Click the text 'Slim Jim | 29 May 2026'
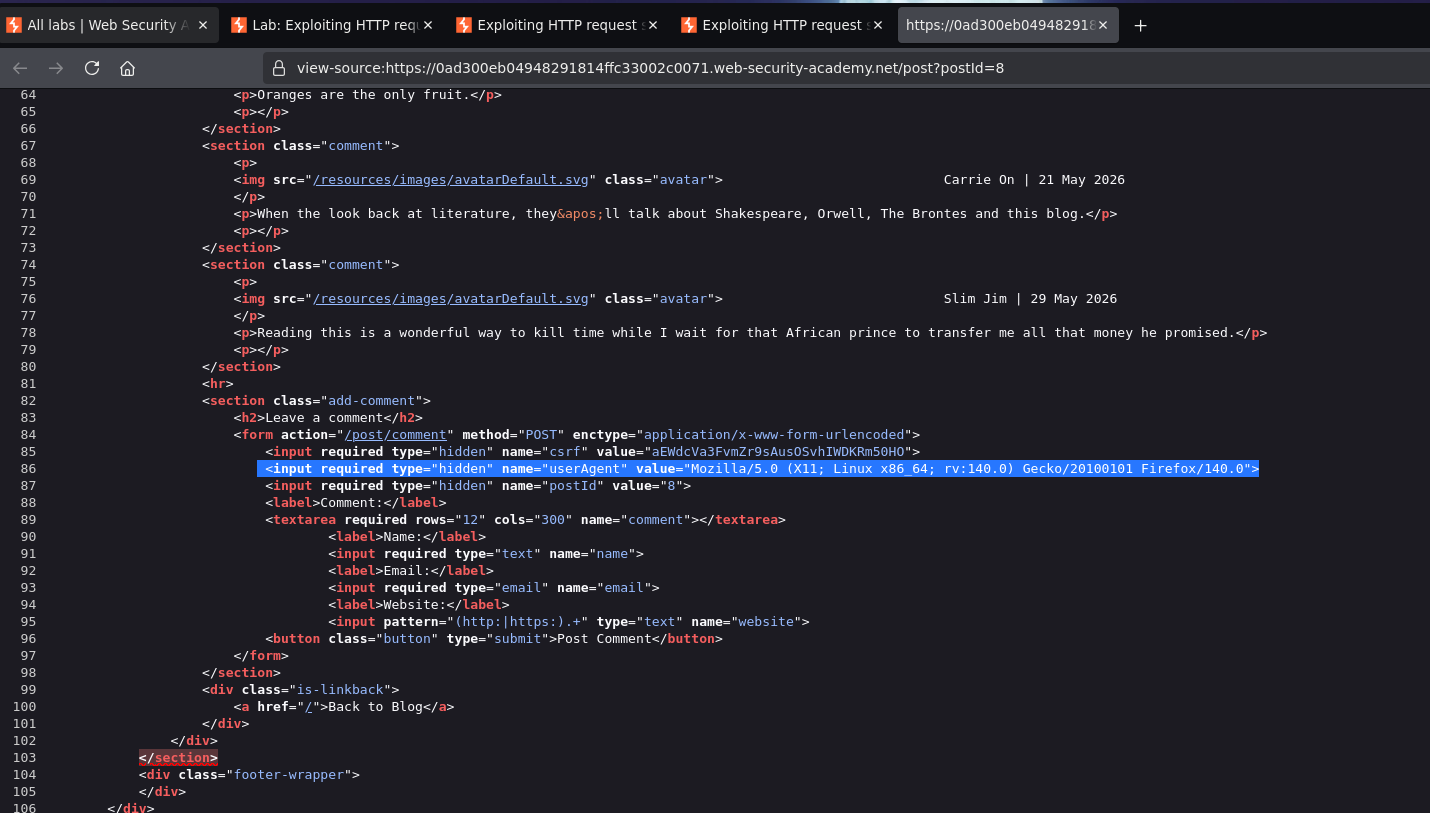The height and width of the screenshot is (813, 1430). [1030, 299]
